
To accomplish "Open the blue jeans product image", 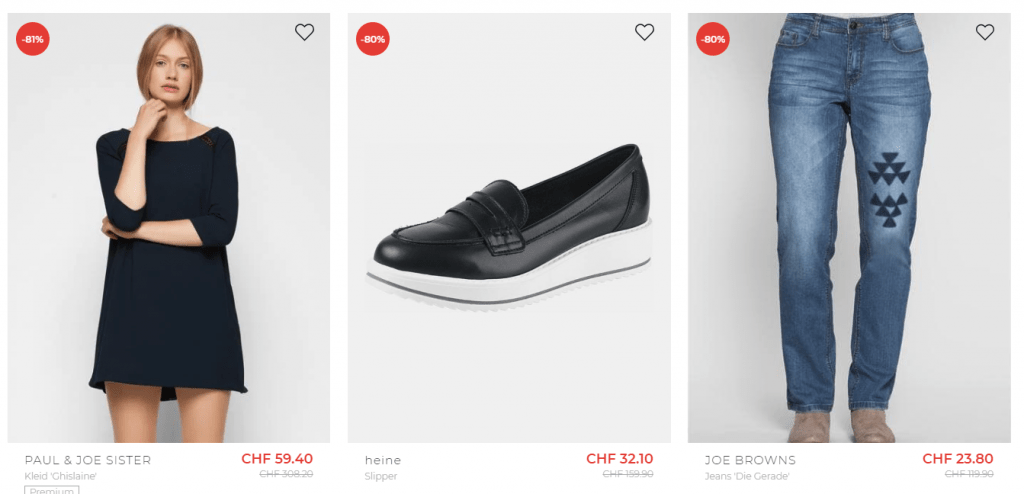I will click(849, 230).
